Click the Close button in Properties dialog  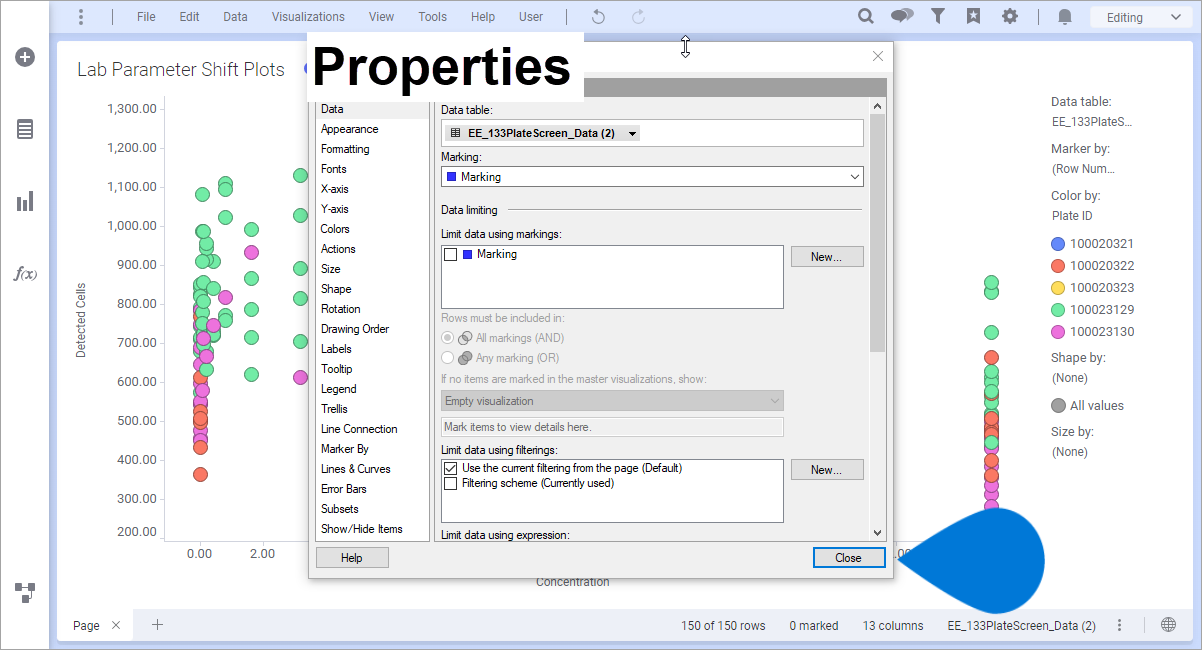point(849,558)
